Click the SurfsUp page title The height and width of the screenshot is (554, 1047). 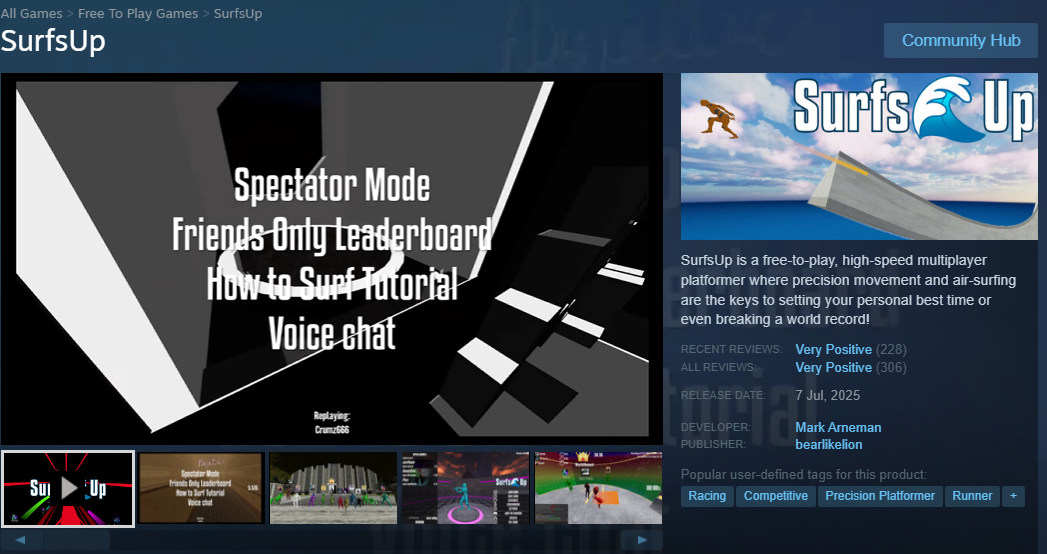point(53,41)
